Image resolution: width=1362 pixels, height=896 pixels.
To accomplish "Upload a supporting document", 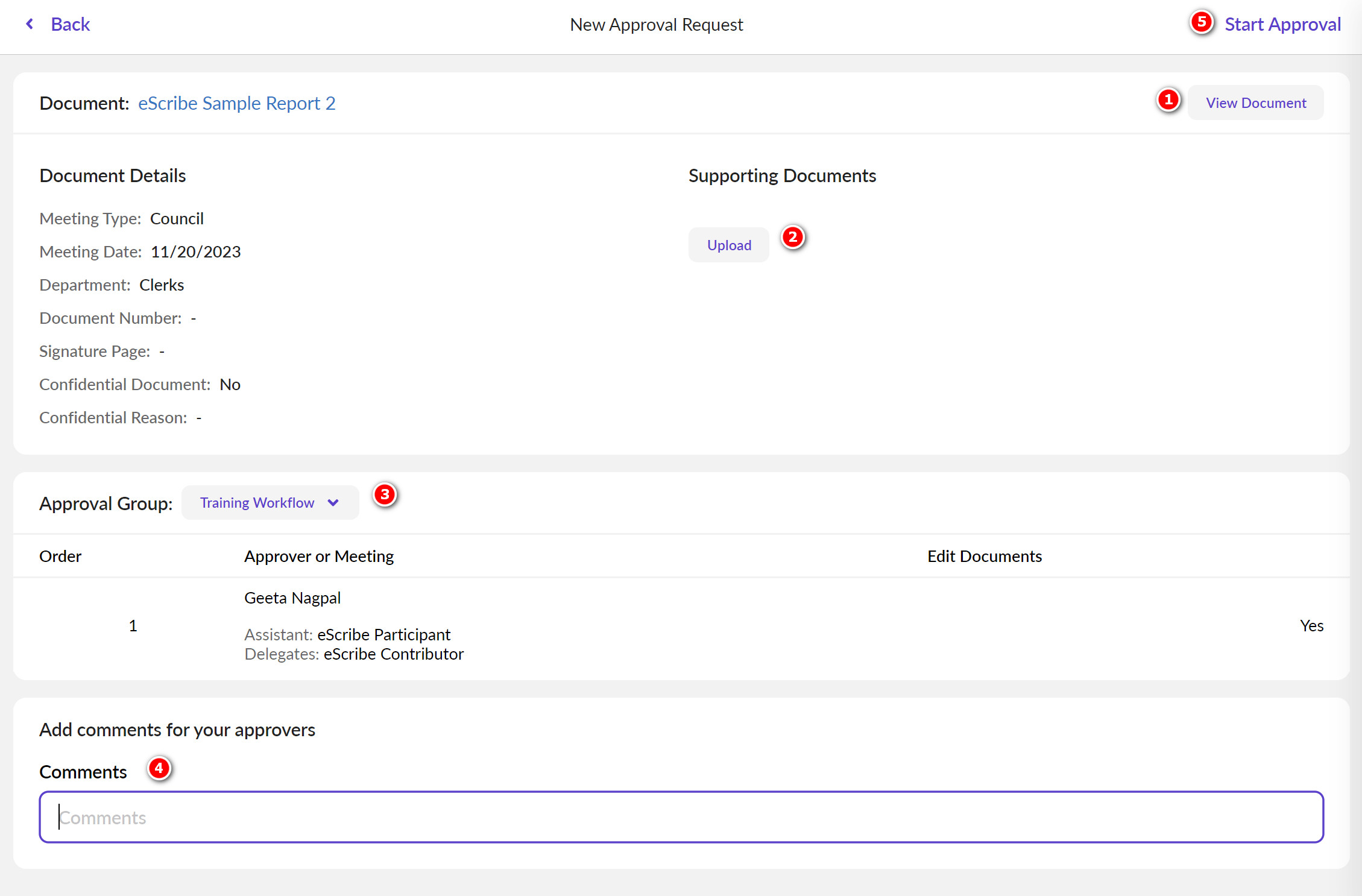I will (728, 245).
